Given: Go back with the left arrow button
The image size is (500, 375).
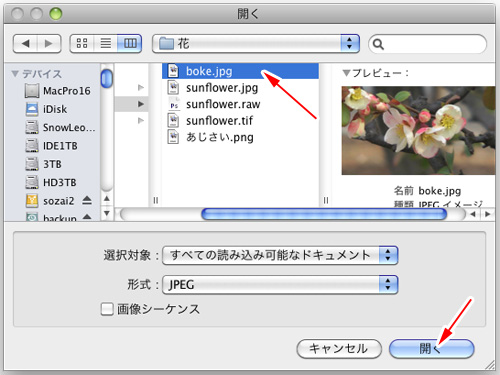Looking at the screenshot, I should click(25, 44).
